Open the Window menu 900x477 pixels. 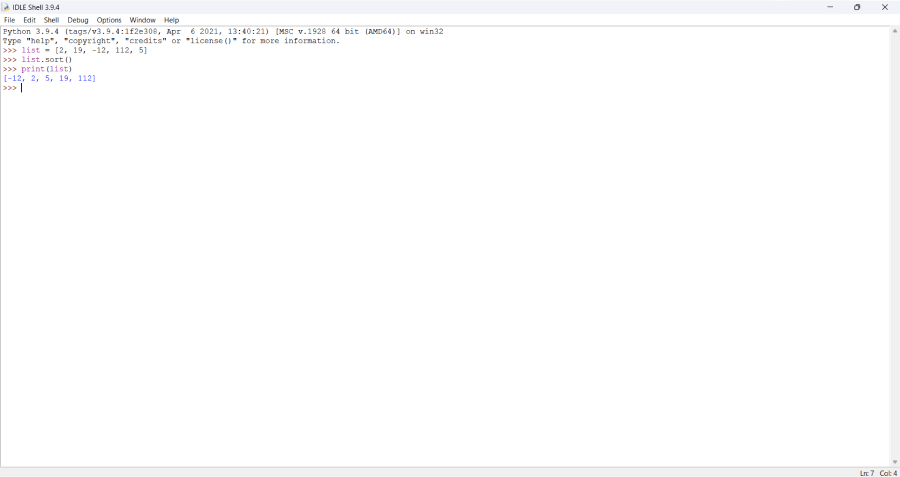[x=142, y=20]
